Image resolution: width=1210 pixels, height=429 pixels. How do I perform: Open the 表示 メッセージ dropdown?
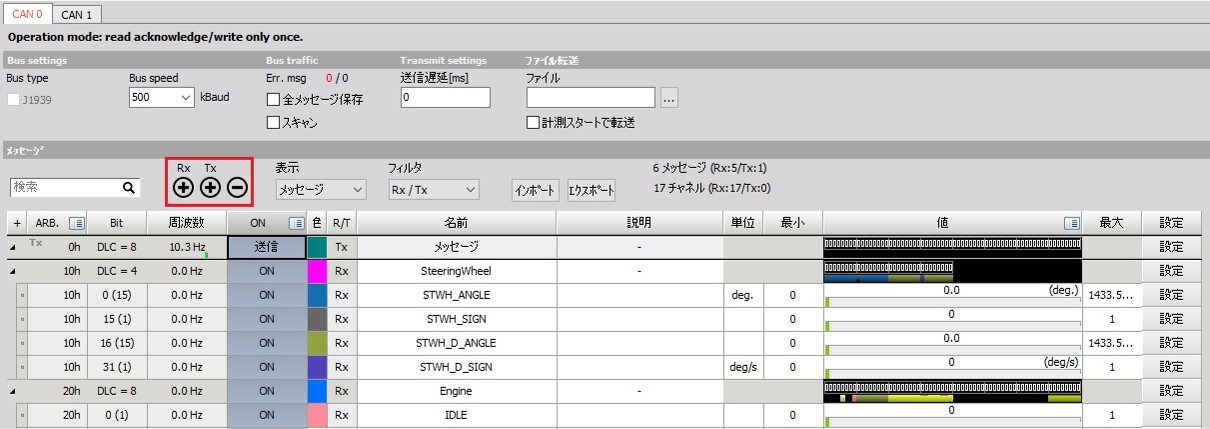click(320, 188)
